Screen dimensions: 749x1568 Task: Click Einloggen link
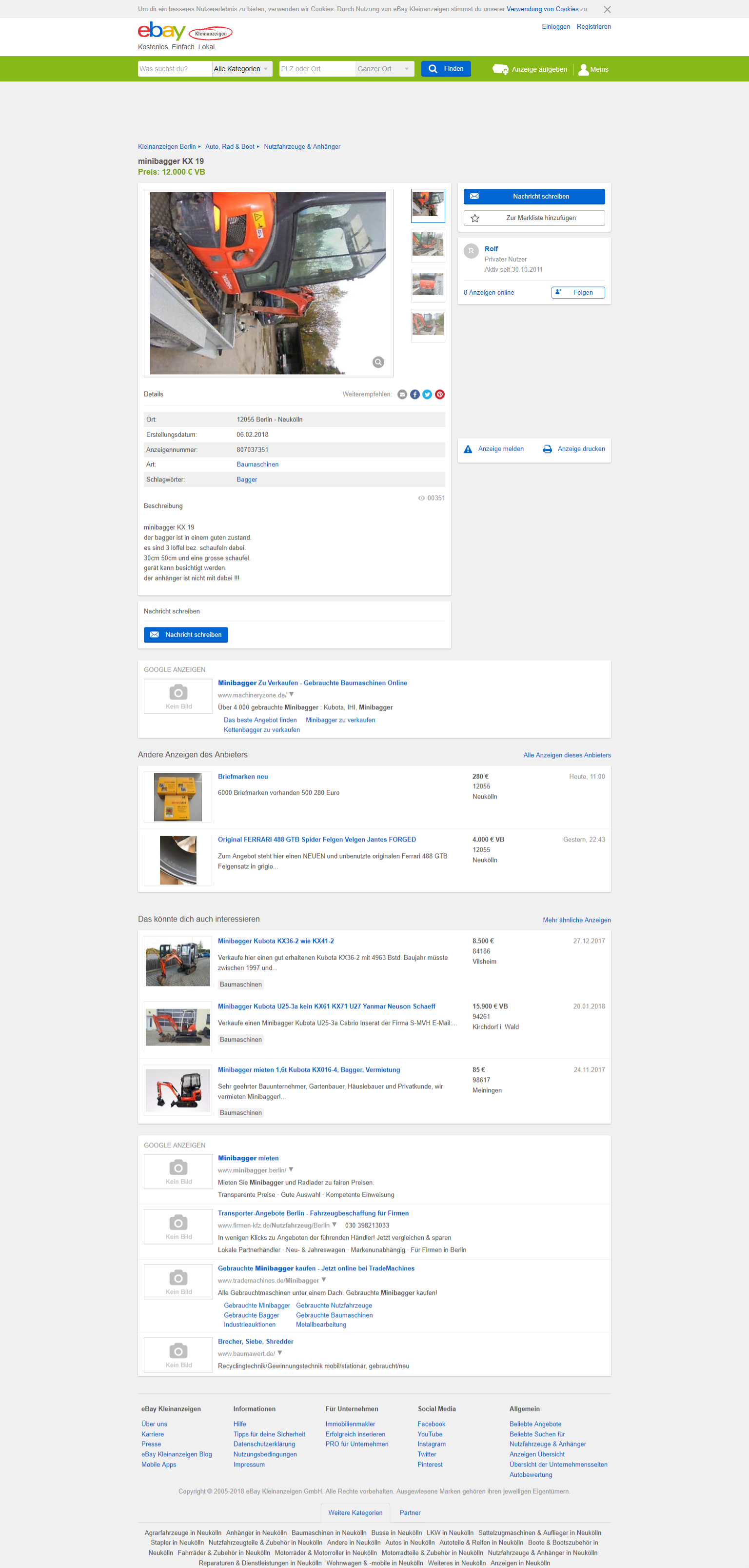[x=555, y=27]
